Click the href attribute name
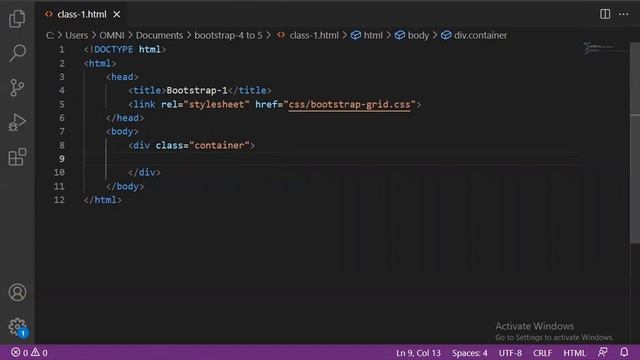Viewport: 640px width, 360px height. (x=266, y=104)
